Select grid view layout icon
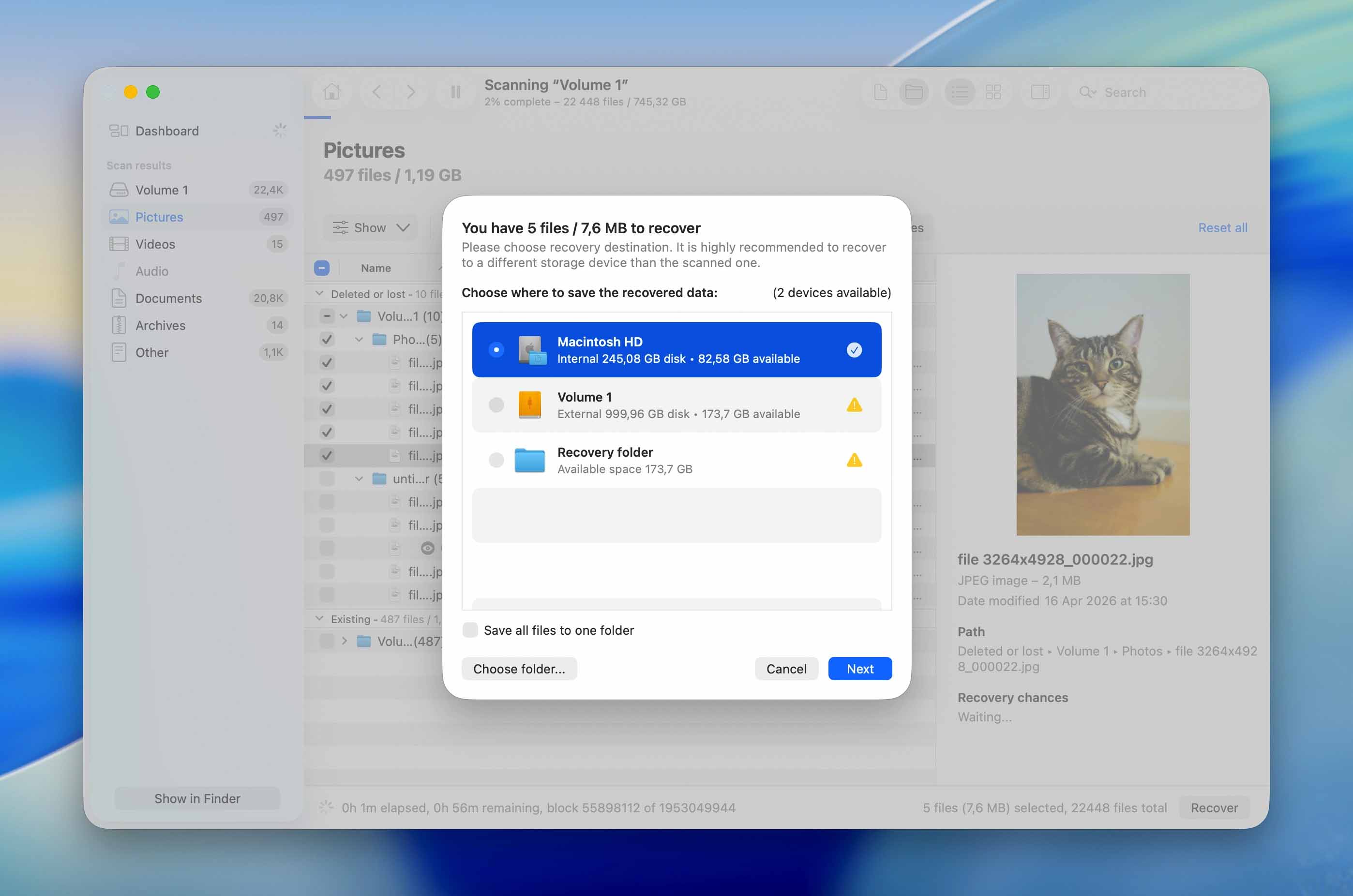This screenshot has height=896, width=1353. [x=993, y=92]
